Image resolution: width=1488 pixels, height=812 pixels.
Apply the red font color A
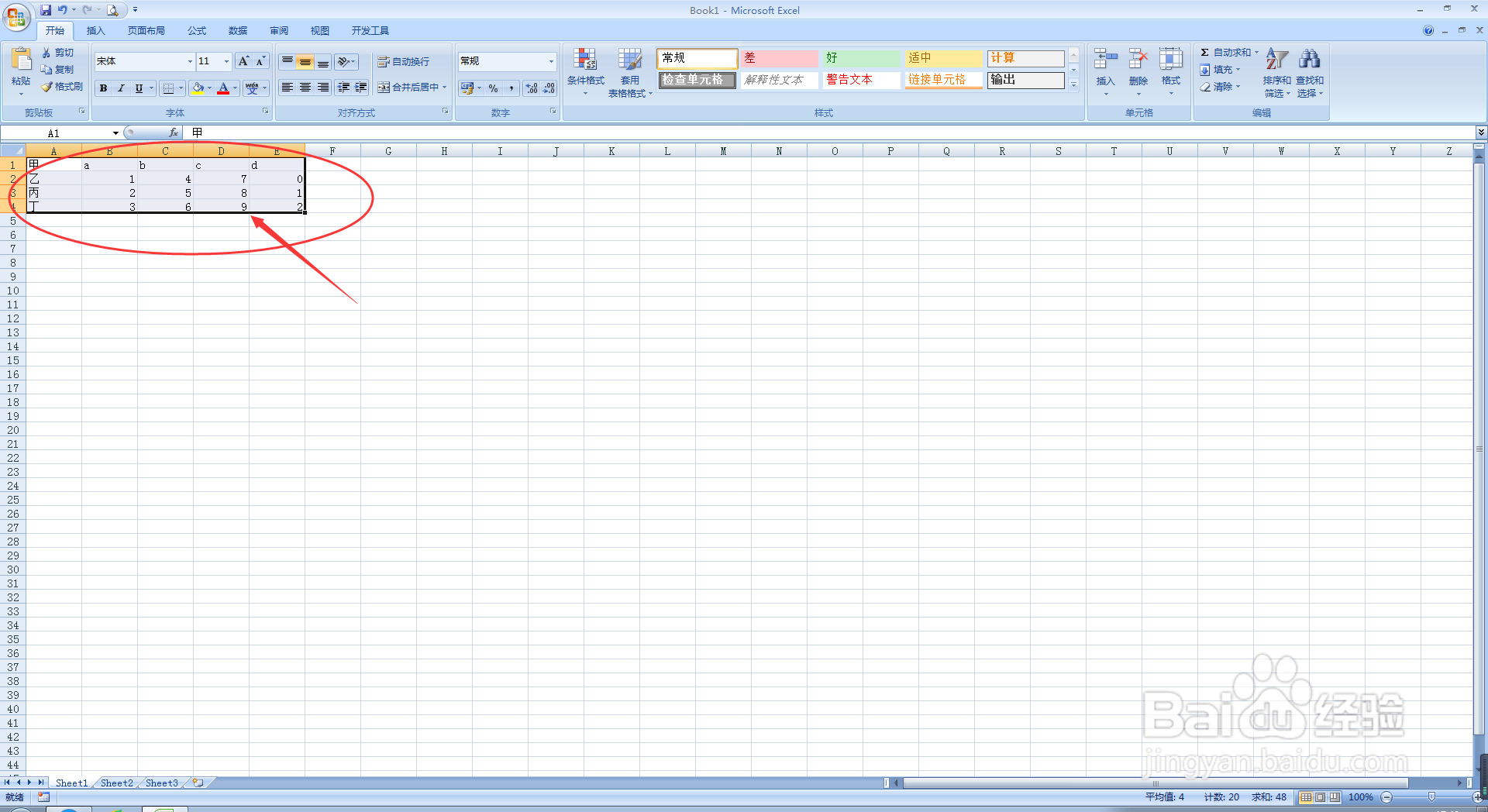click(223, 88)
